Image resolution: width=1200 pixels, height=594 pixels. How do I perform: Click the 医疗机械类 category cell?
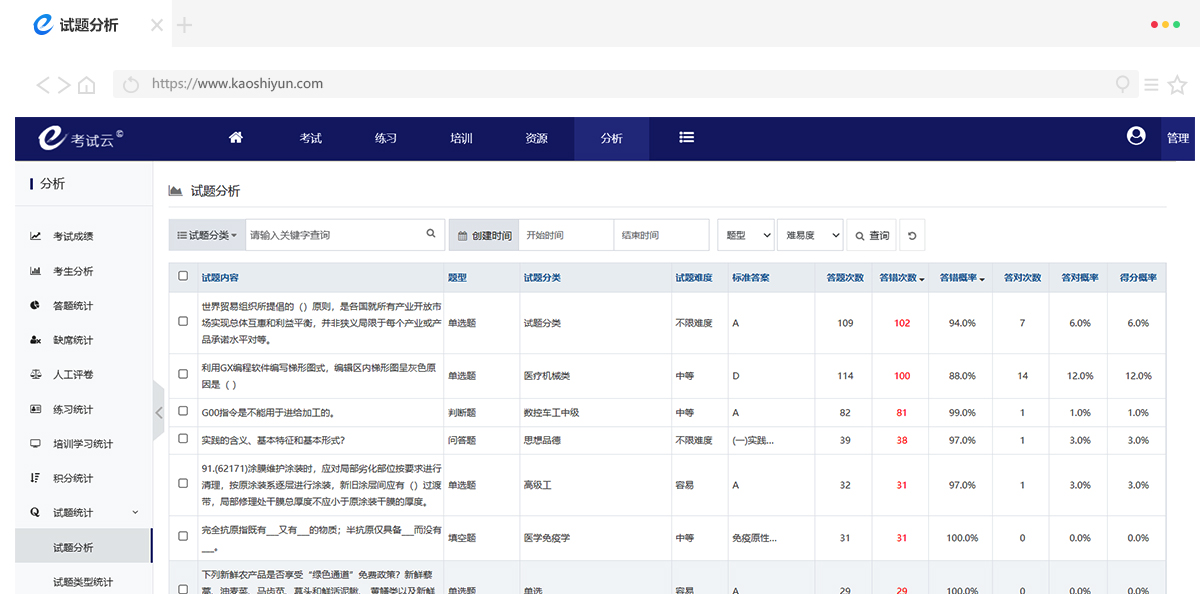pyautogui.click(x=547, y=375)
